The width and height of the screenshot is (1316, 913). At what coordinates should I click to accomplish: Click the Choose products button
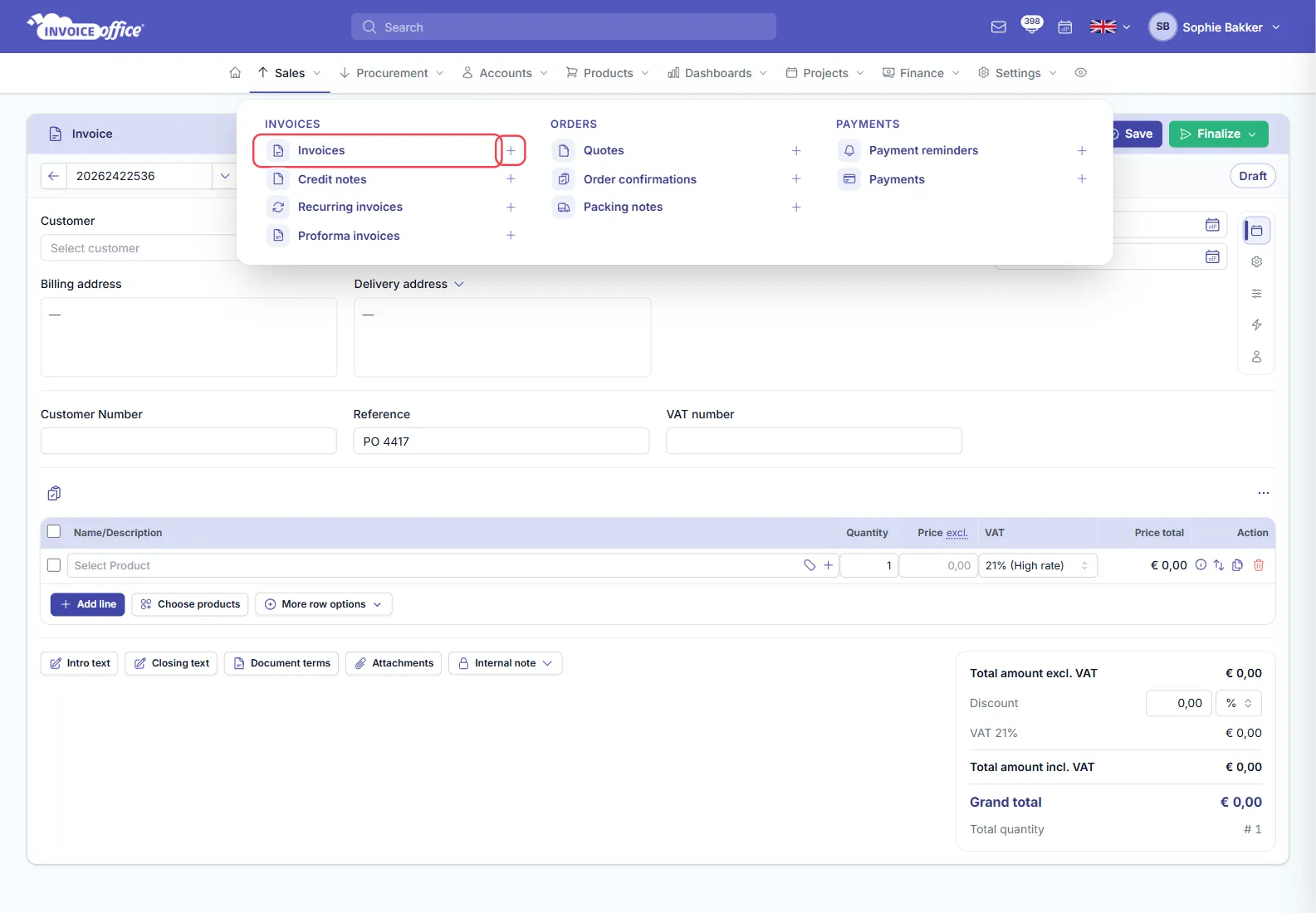tap(190, 604)
